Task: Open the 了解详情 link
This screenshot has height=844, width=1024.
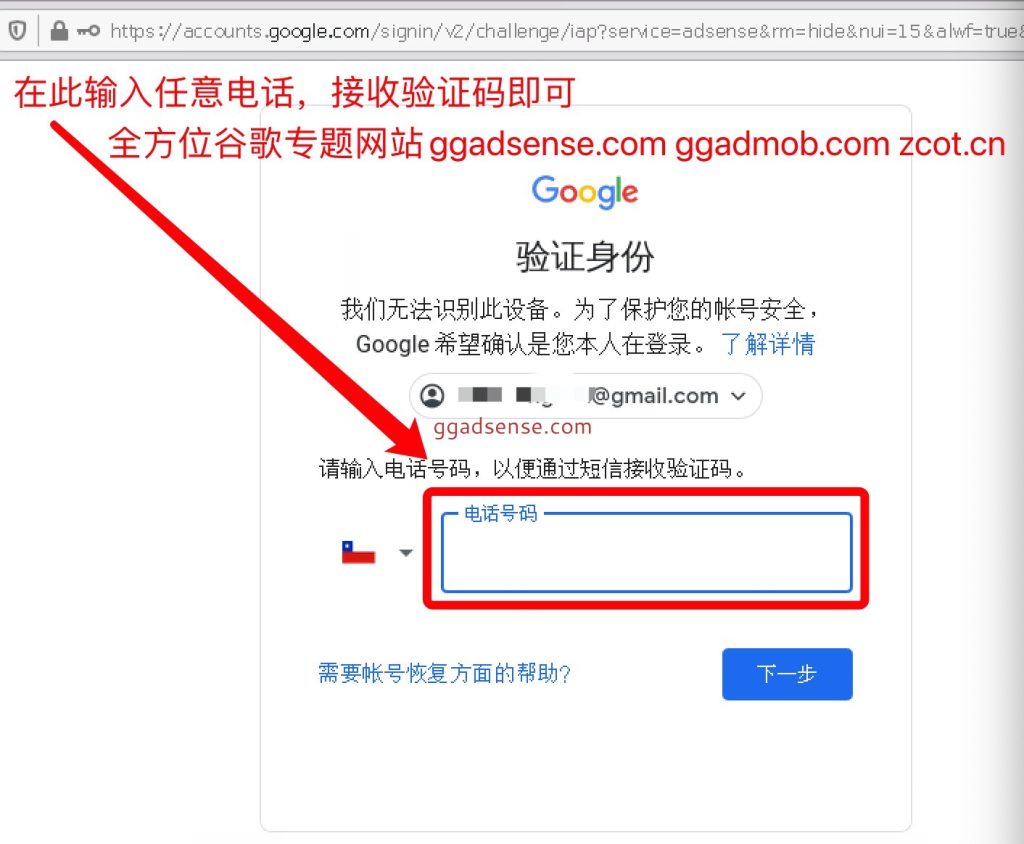Action: point(768,344)
